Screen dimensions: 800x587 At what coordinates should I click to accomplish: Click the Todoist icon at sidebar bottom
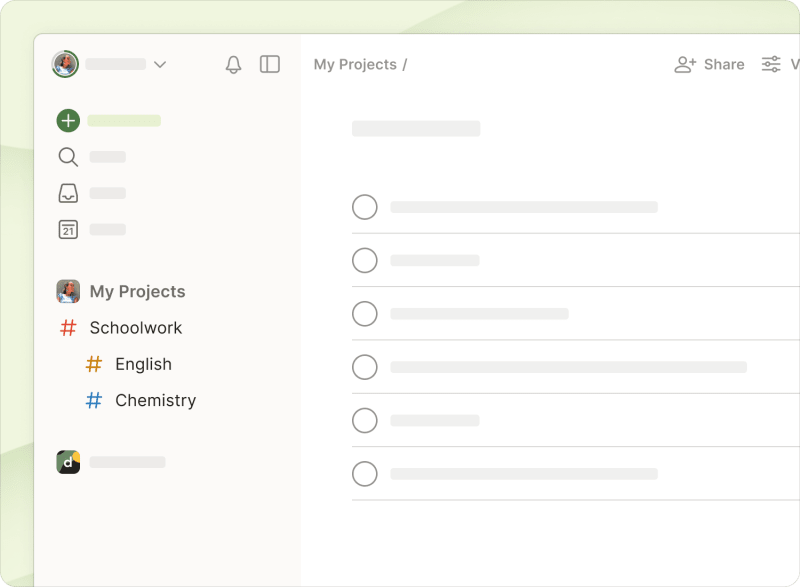click(x=68, y=462)
